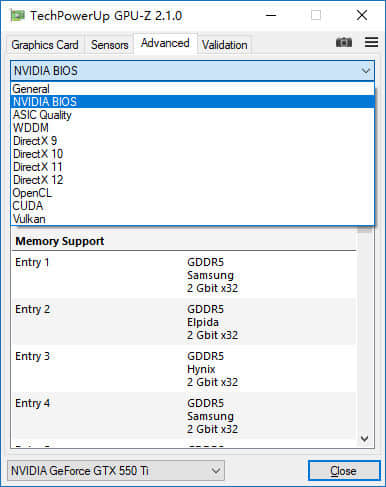Open the hamburger menu icon
Image resolution: width=386 pixels, height=487 pixels.
point(371,42)
